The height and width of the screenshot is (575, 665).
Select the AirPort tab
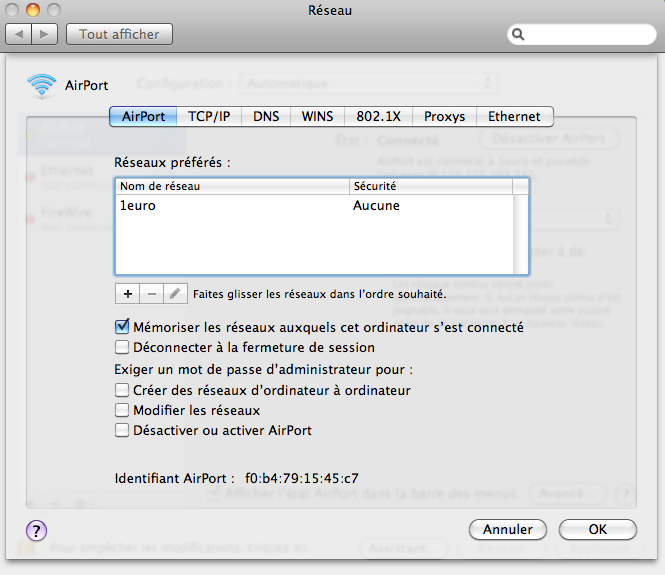coord(143,116)
